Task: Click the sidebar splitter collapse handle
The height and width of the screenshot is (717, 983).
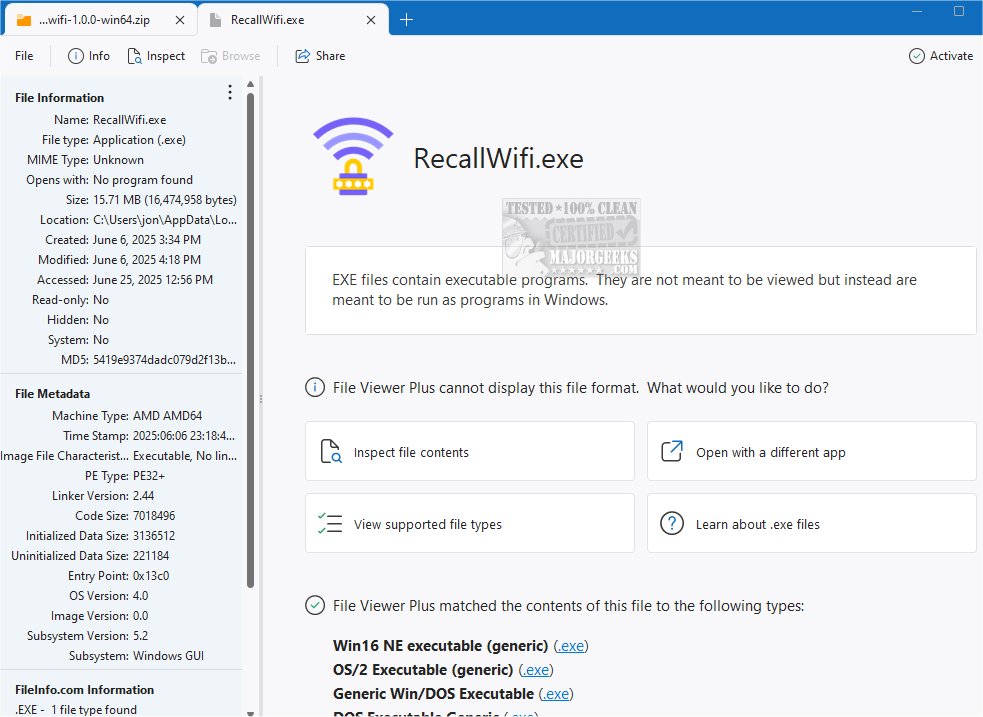Action: pyautogui.click(x=261, y=399)
